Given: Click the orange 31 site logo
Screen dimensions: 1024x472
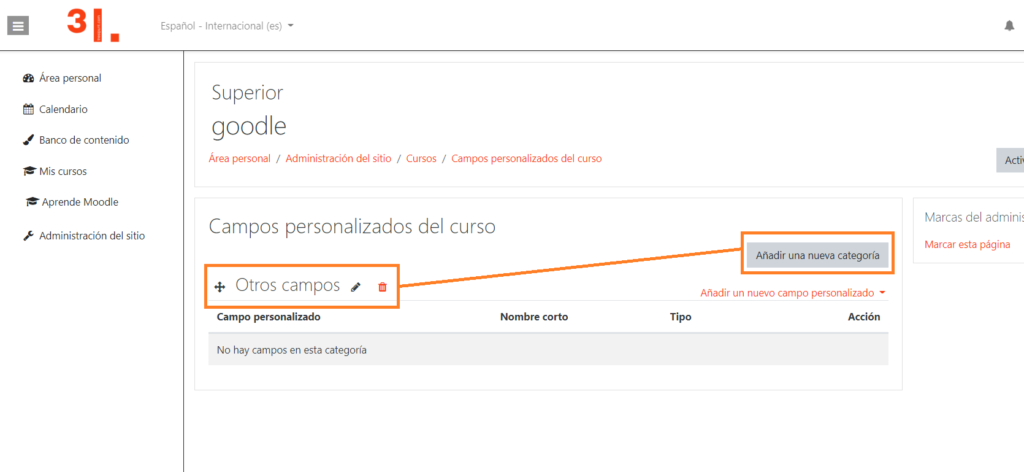Looking at the screenshot, I should pos(92,25).
